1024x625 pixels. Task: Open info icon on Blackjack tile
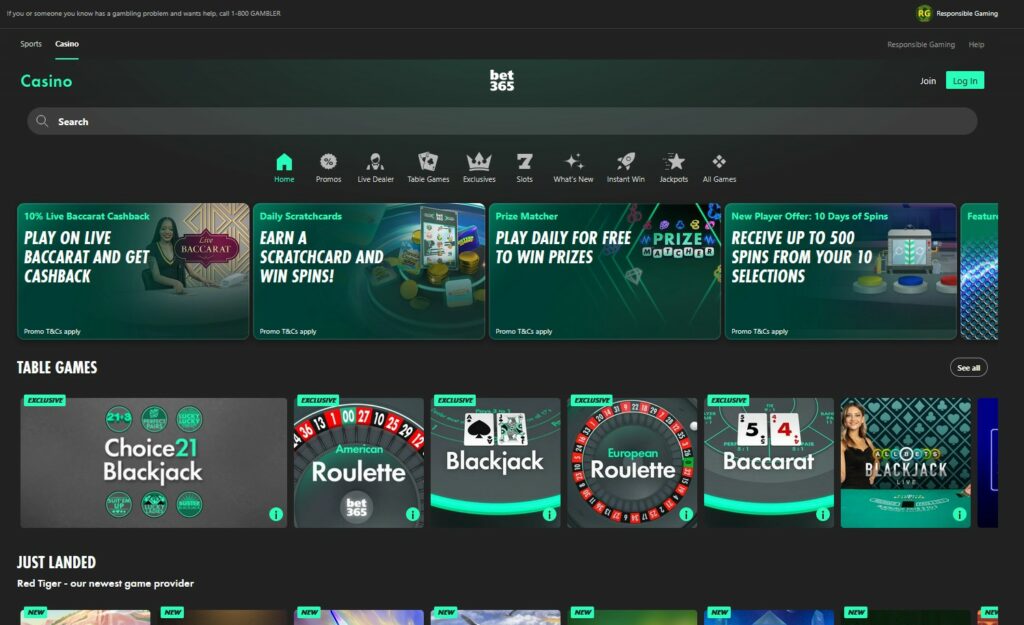(x=549, y=515)
